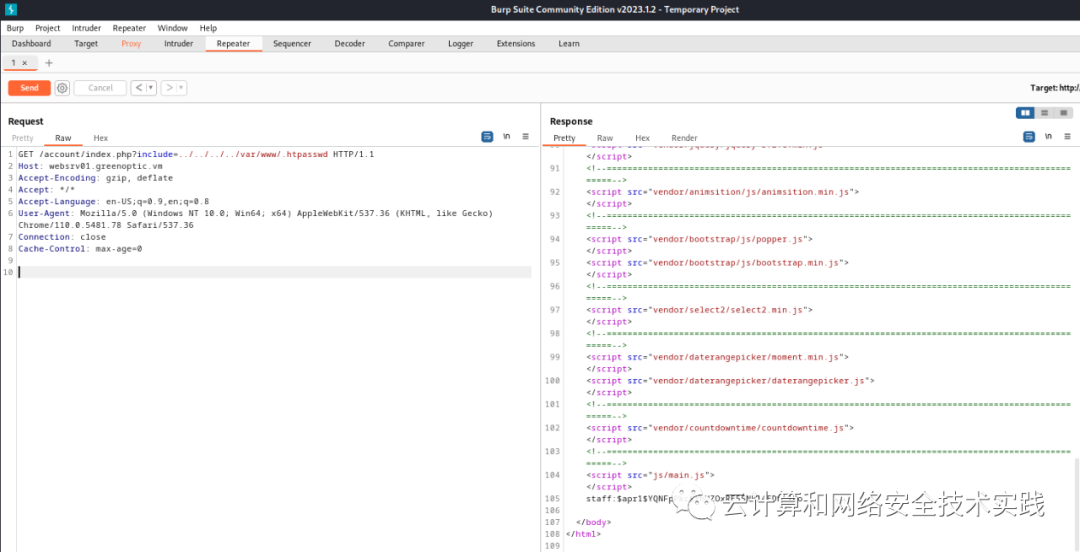Switch to Learn tab
This screenshot has width=1080, height=552.
tap(569, 43)
